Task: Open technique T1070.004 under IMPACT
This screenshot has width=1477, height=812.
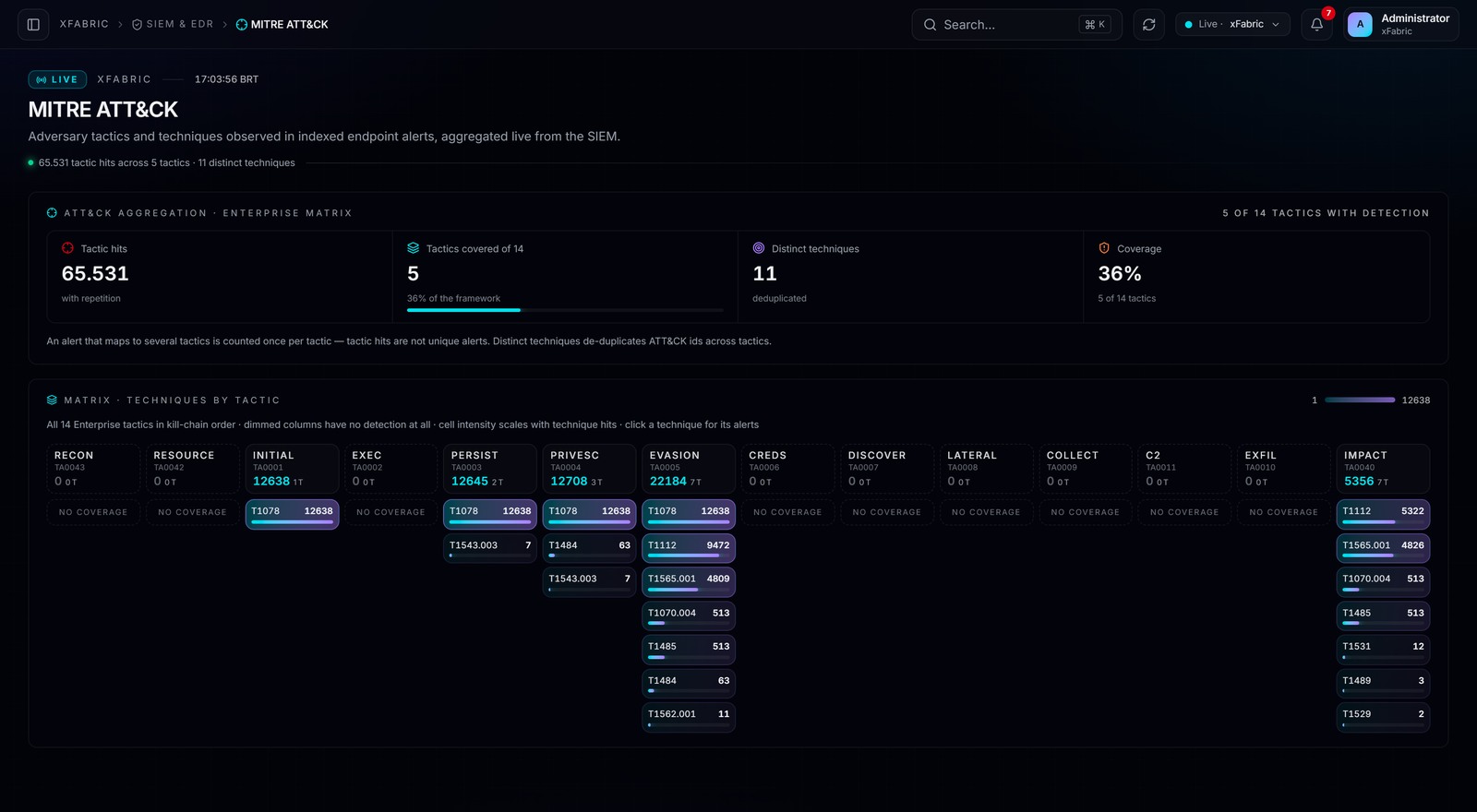Action: tap(1383, 581)
